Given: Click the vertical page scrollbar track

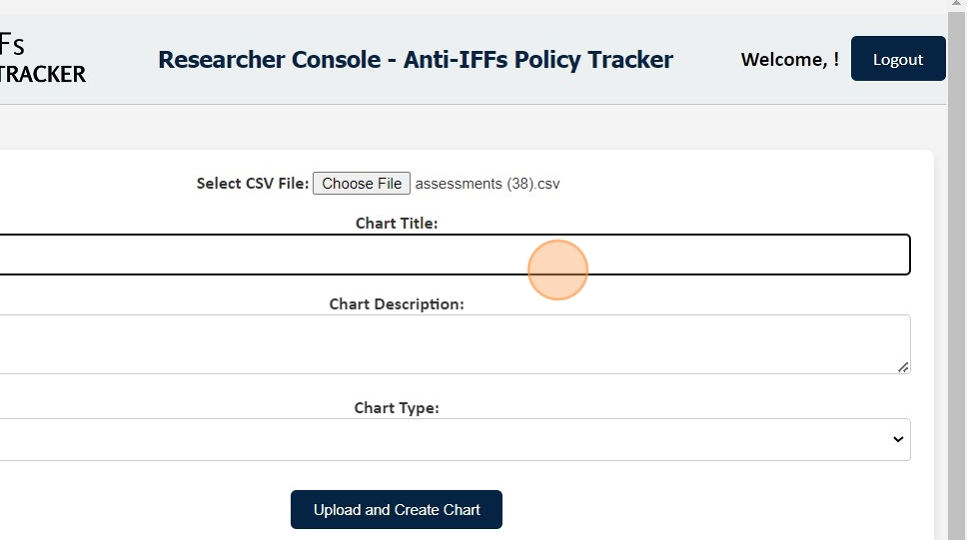Looking at the screenshot, I should pos(957,300).
